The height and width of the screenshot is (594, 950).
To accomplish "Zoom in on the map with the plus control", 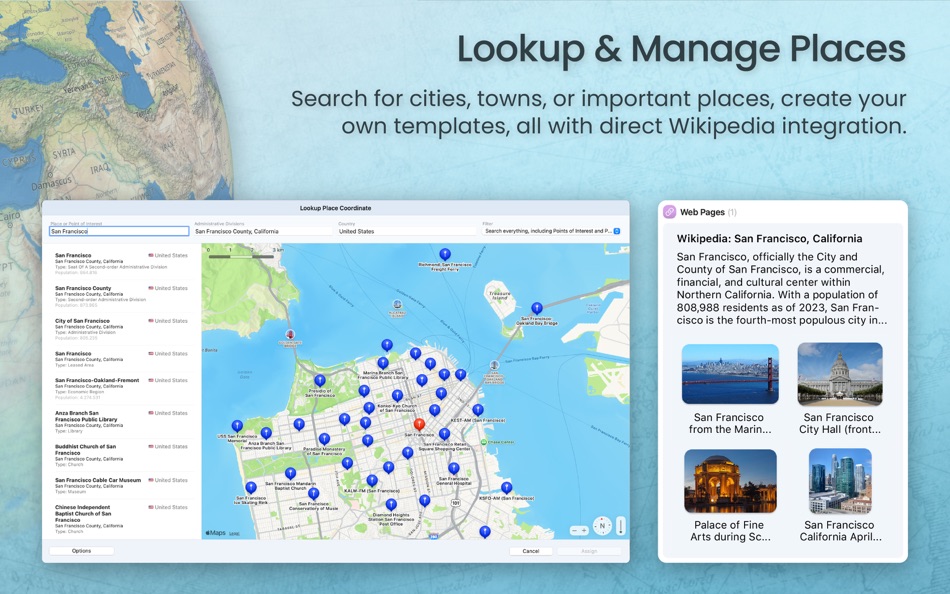I will click(584, 528).
